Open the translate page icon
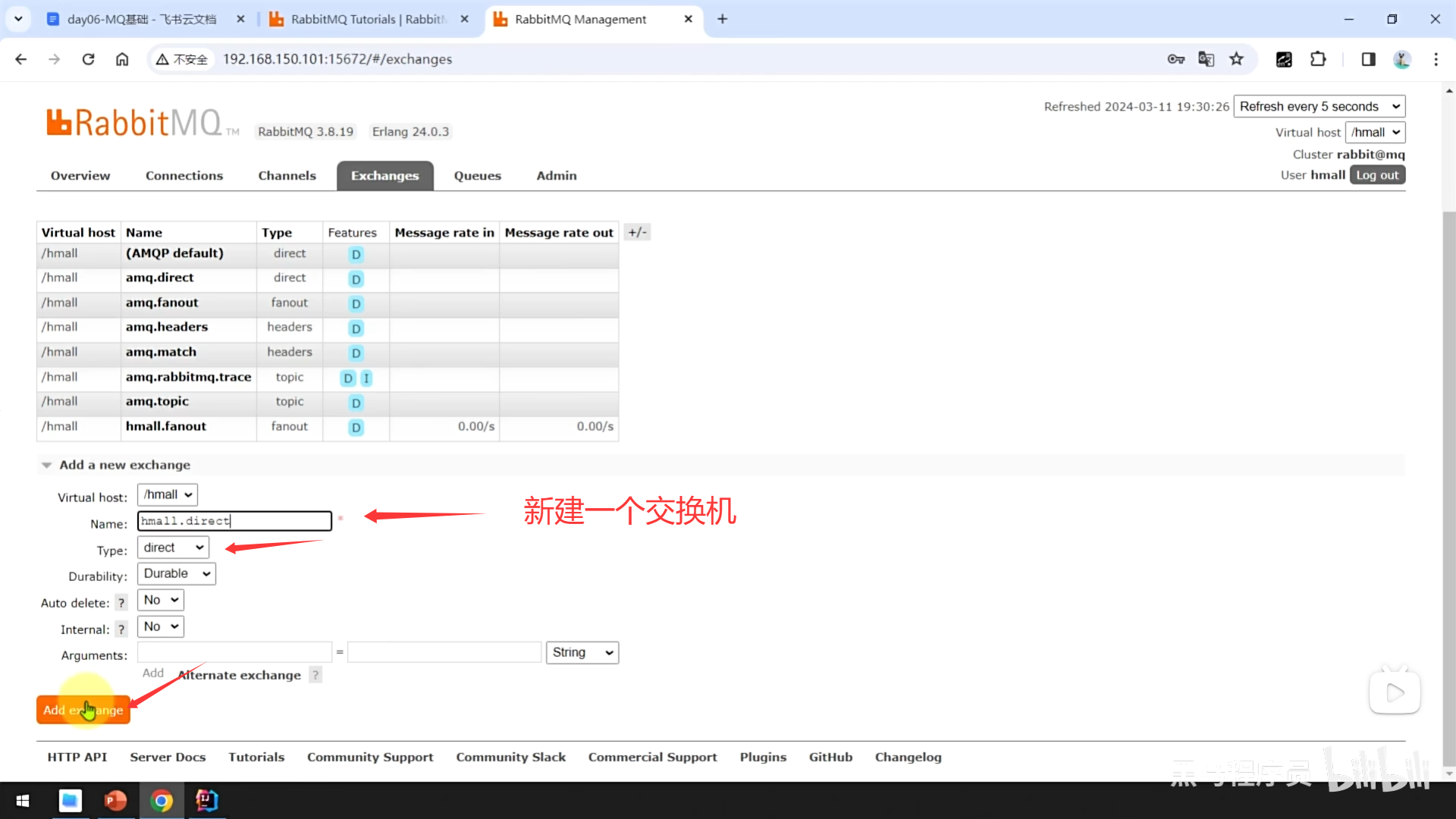The height and width of the screenshot is (819, 1456). click(x=1206, y=59)
